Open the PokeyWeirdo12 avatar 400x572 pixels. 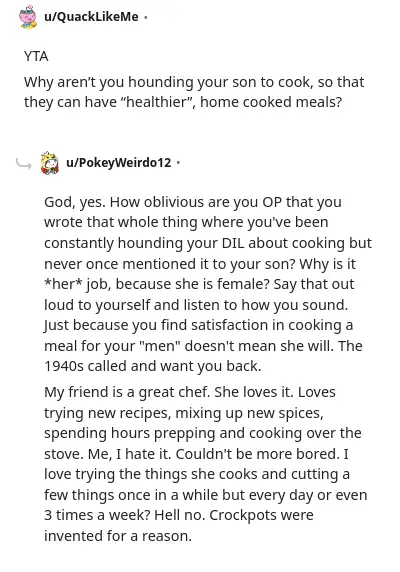point(50,163)
